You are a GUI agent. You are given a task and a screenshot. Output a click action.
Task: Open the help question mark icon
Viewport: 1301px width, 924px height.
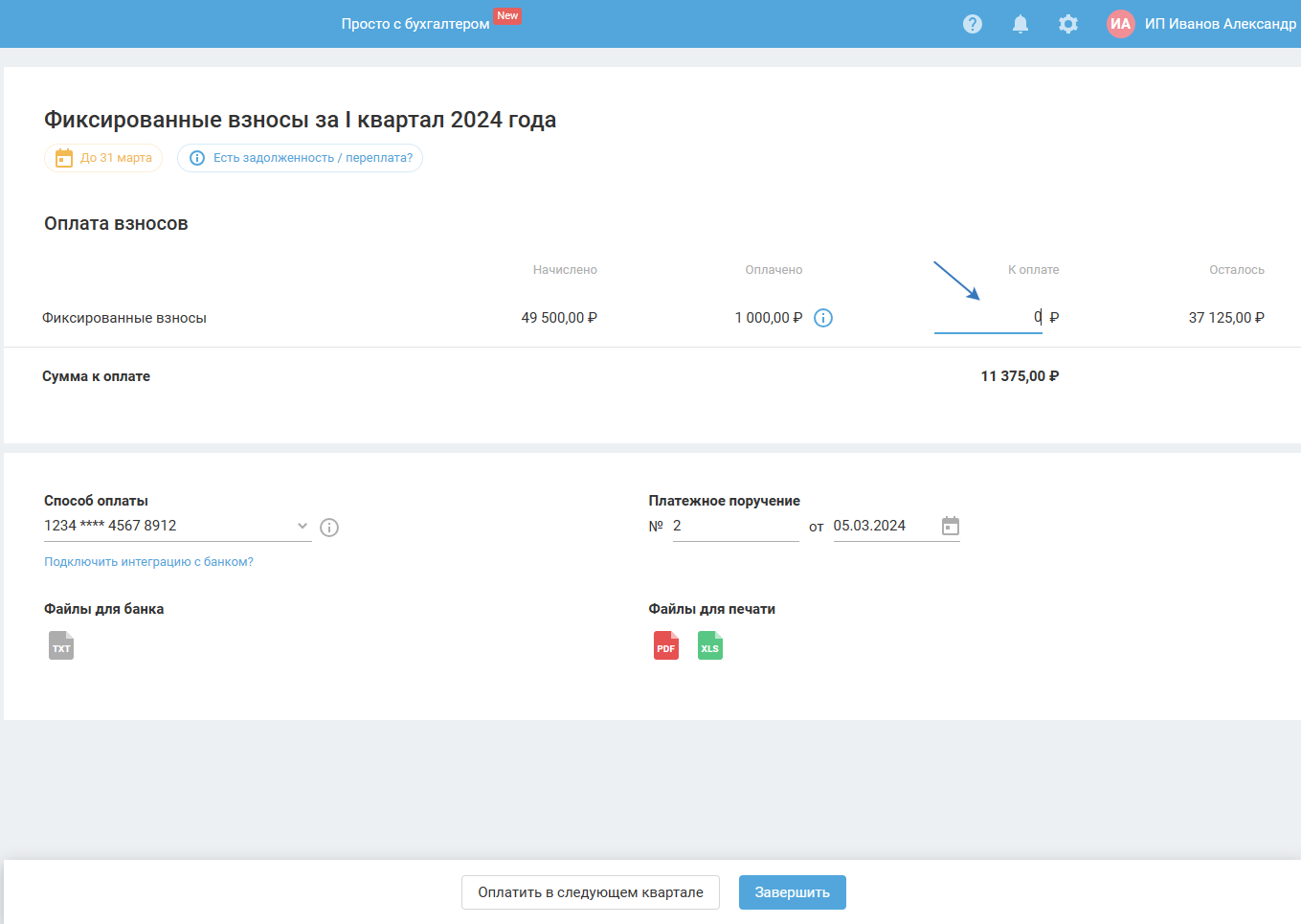tap(973, 24)
